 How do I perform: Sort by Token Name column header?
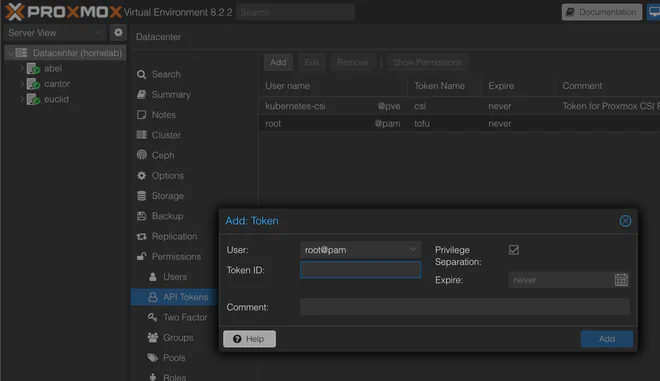[x=444, y=86]
